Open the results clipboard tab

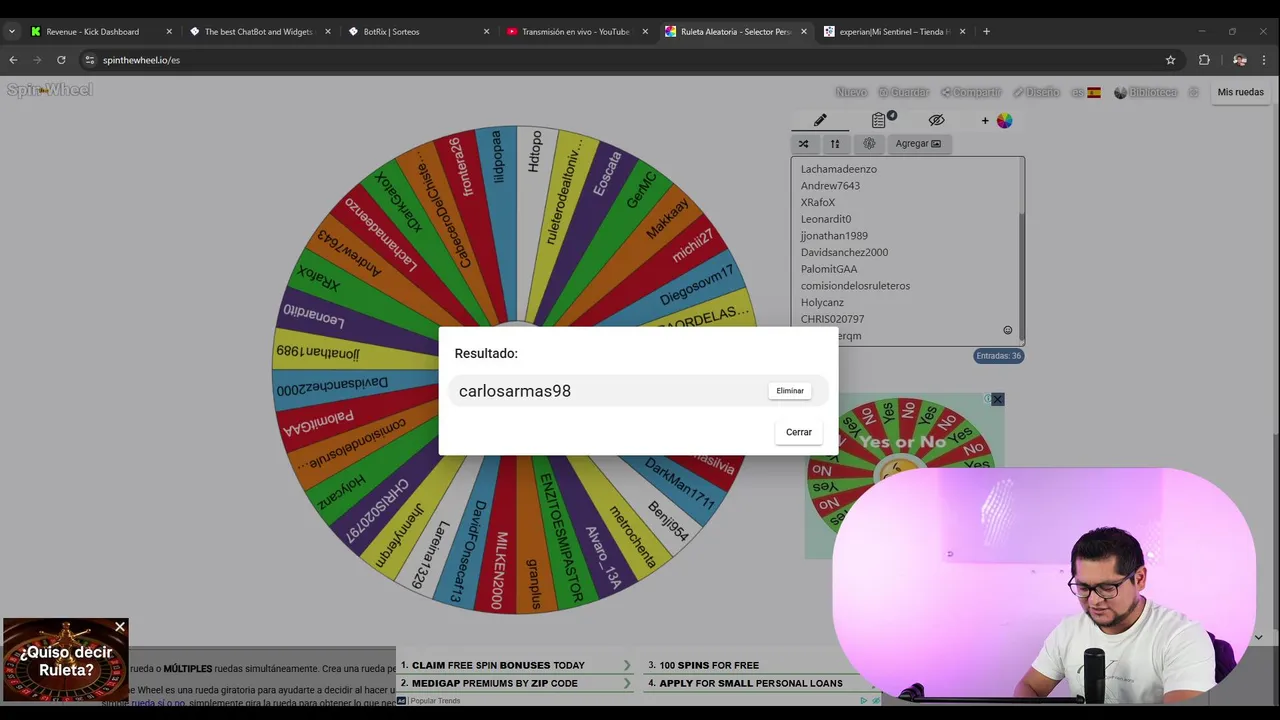[878, 120]
